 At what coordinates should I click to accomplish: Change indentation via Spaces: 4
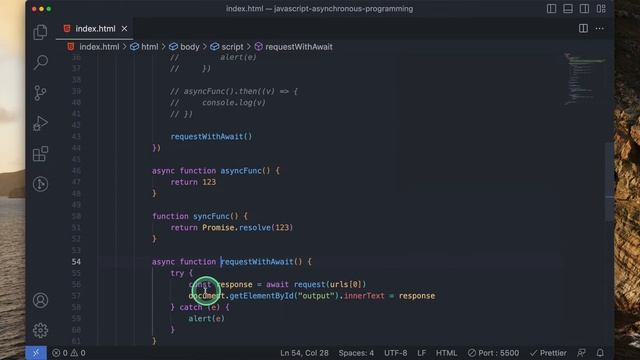pos(356,353)
